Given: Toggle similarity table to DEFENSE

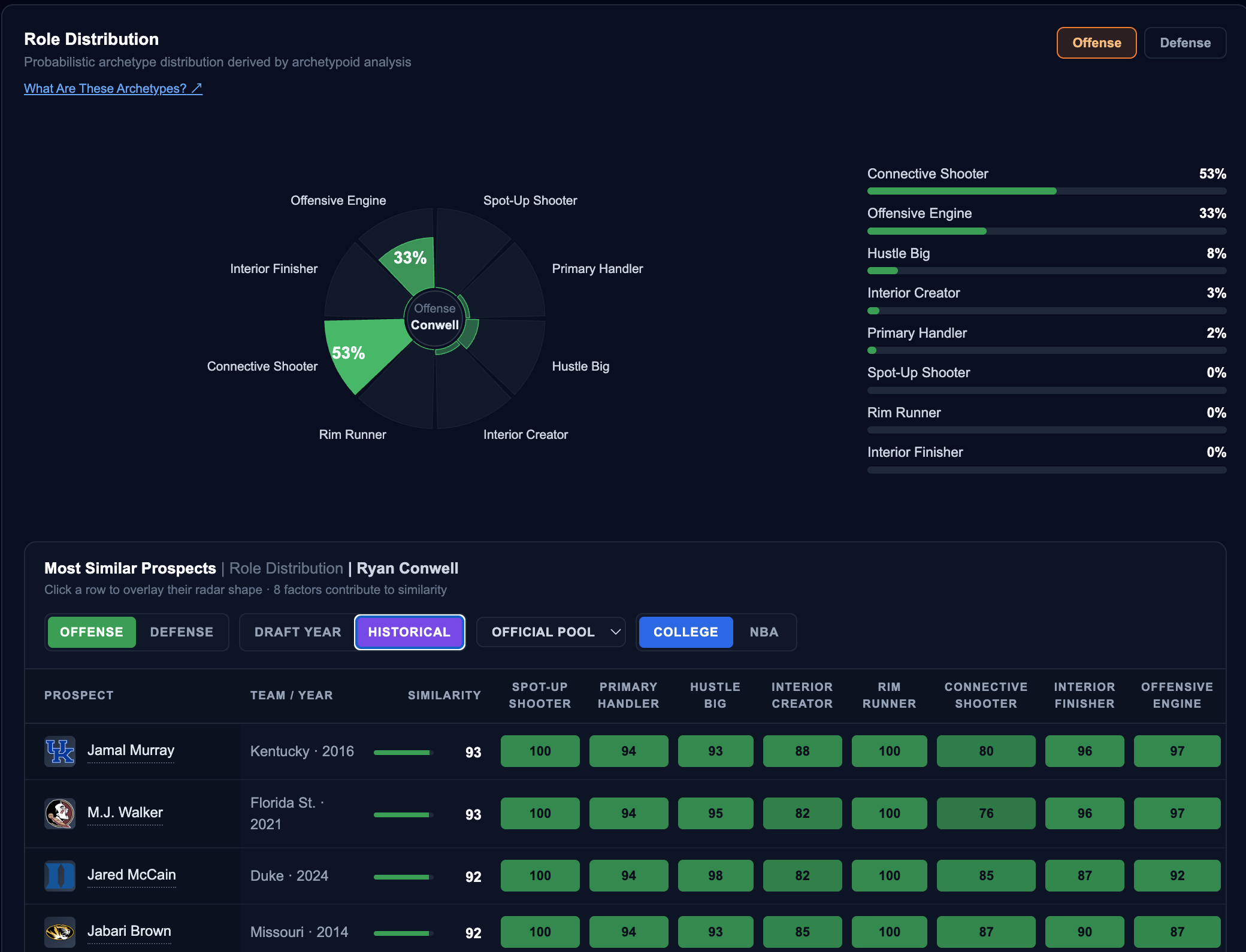Looking at the screenshot, I should (182, 632).
